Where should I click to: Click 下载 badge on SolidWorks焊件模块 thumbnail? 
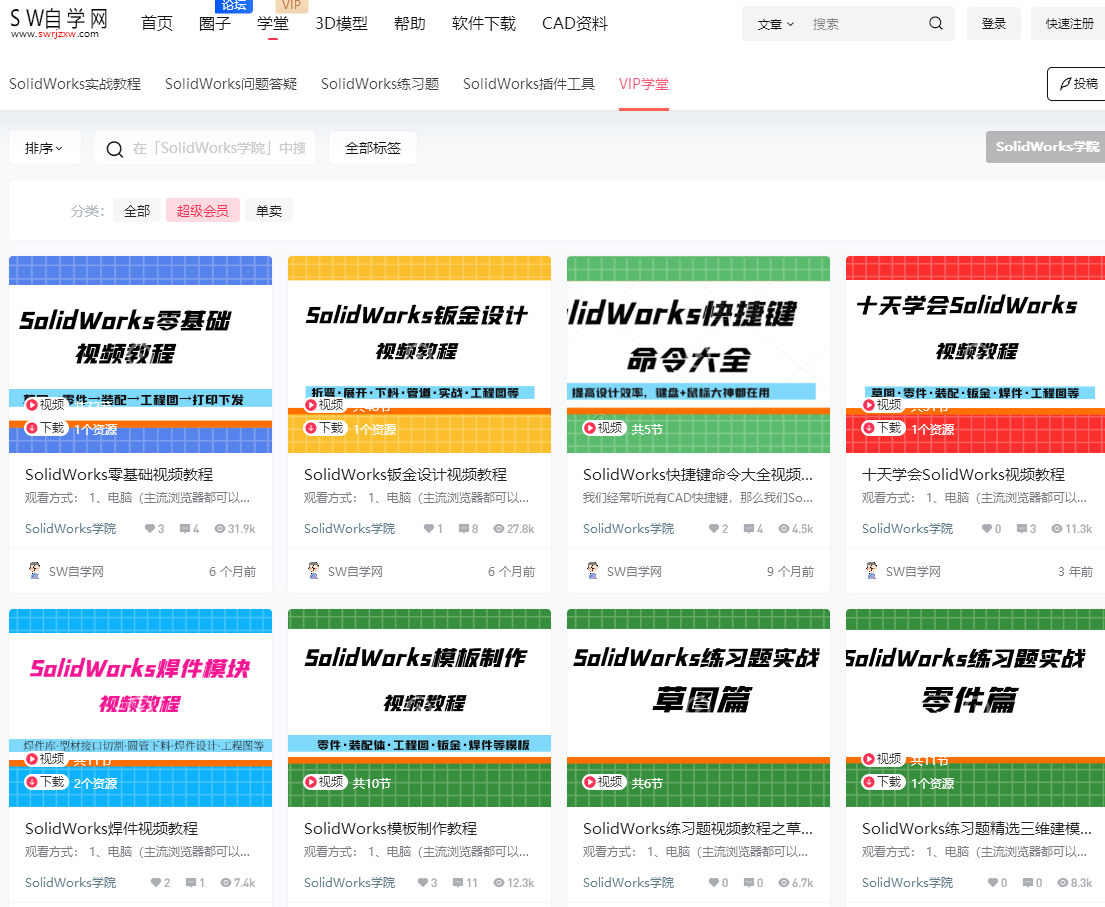click(46, 782)
